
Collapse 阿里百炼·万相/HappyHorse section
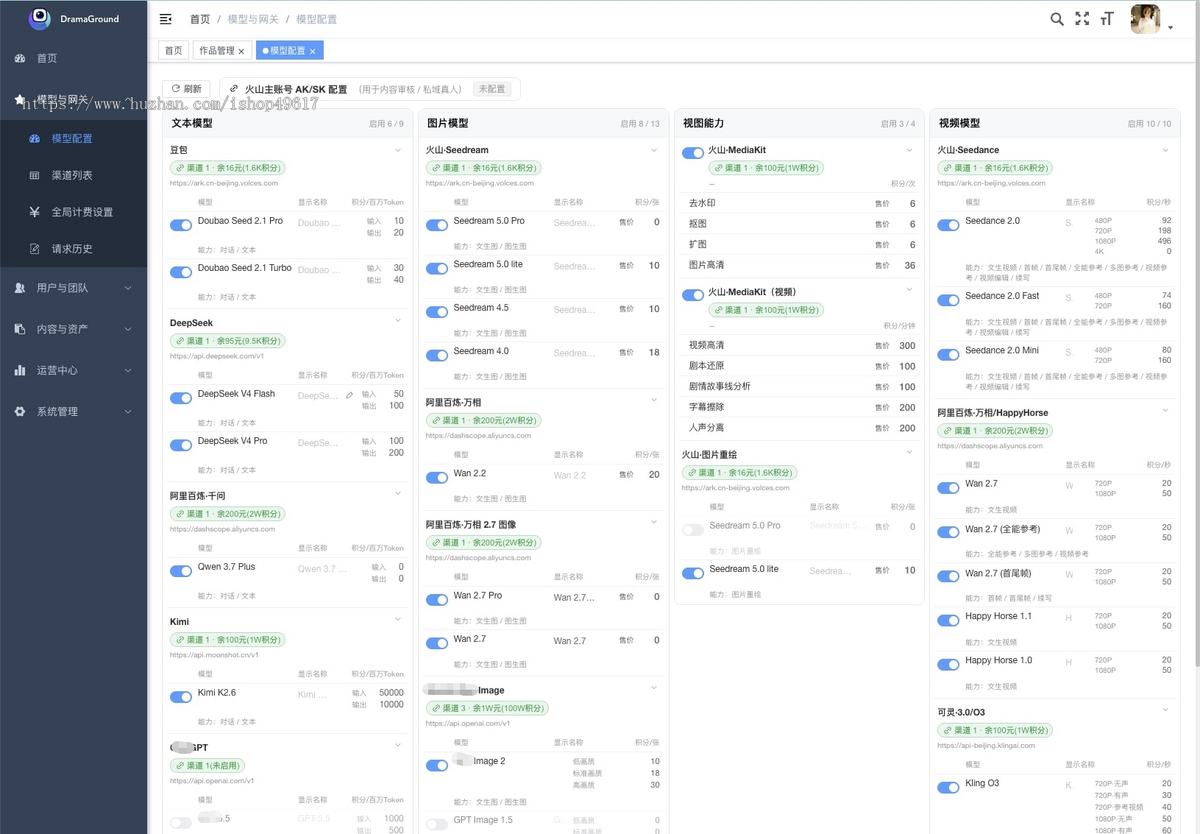[x=1166, y=411]
